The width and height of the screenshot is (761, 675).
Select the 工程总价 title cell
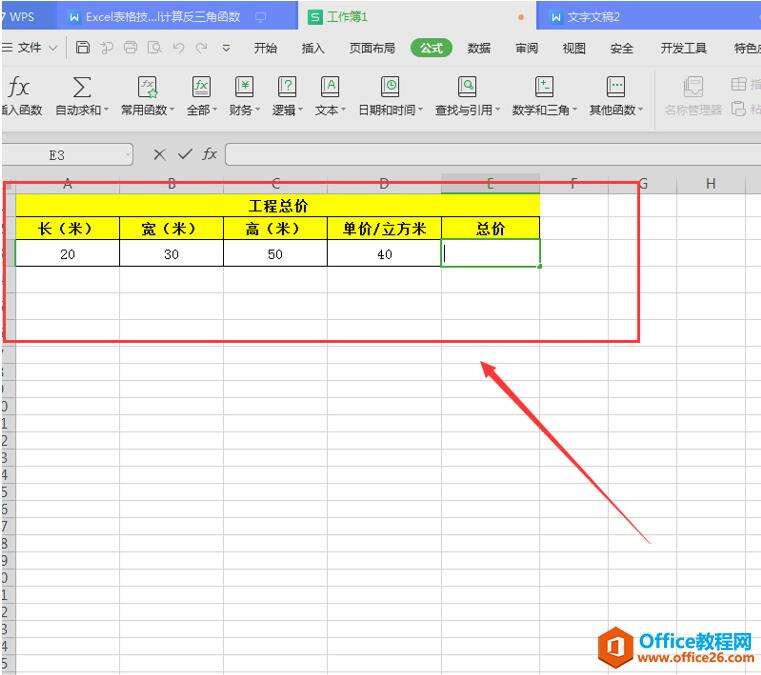point(278,205)
